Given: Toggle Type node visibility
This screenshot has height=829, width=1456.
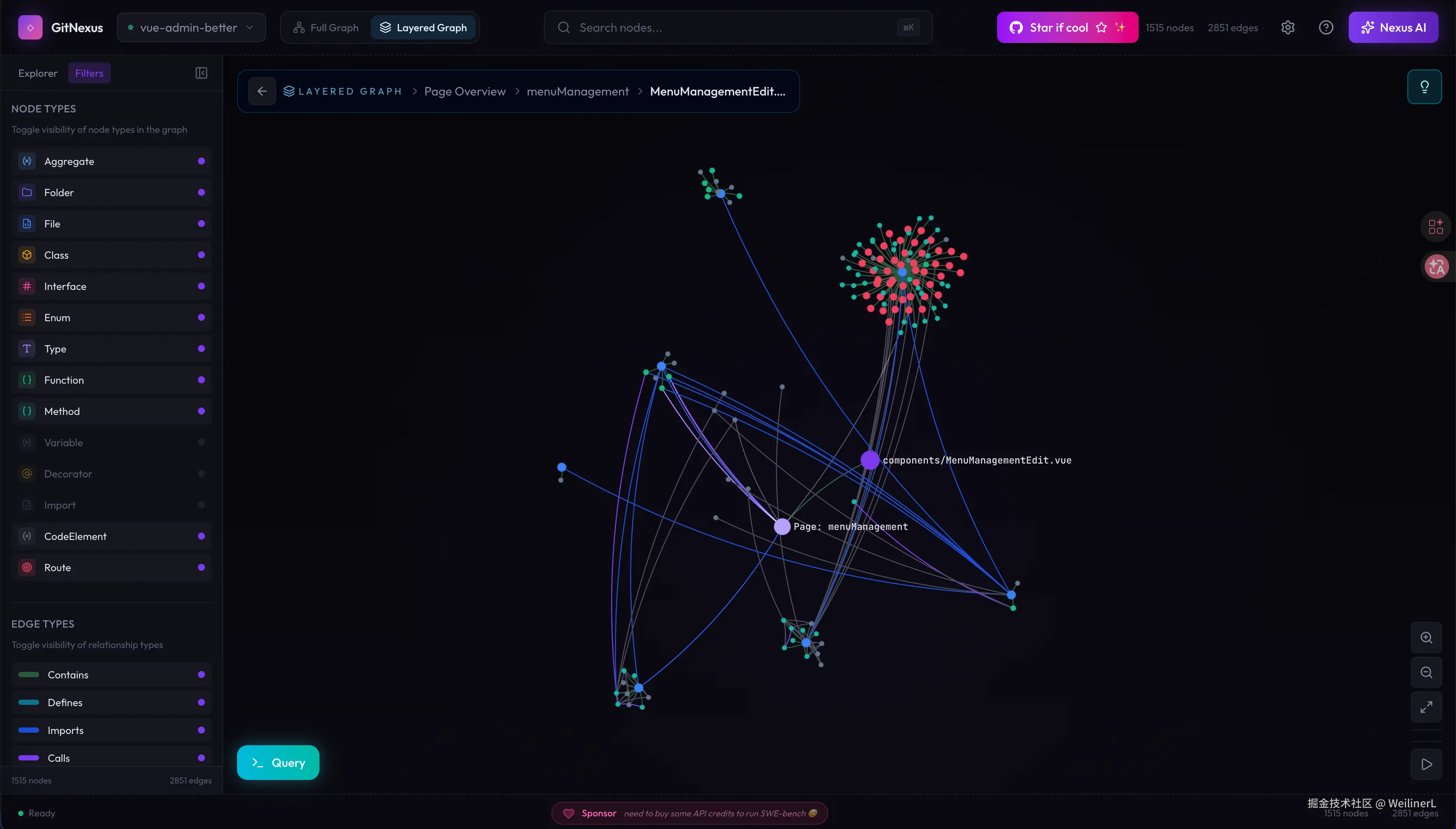Looking at the screenshot, I should point(201,349).
